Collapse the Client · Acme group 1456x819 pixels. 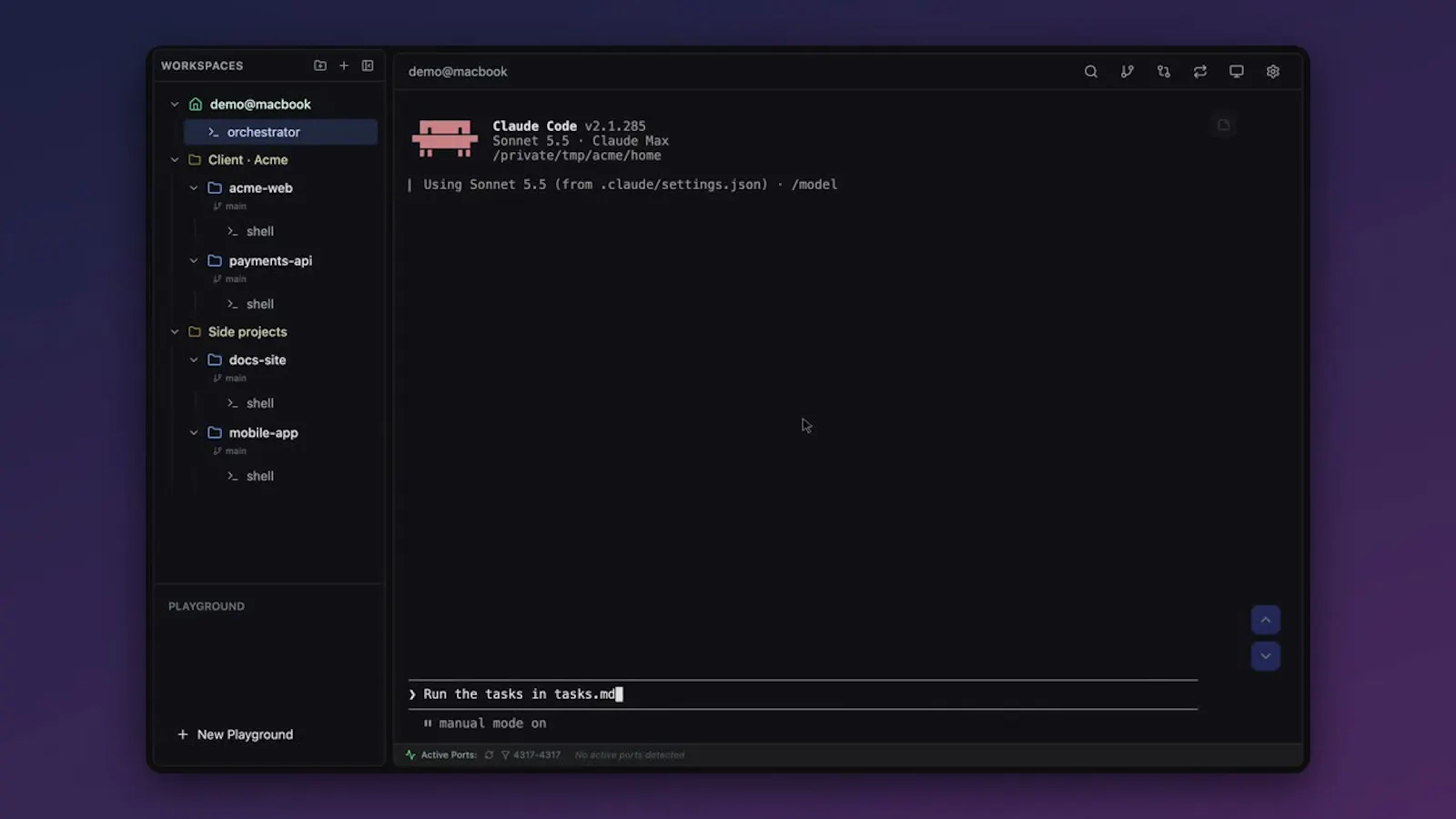pos(175,160)
